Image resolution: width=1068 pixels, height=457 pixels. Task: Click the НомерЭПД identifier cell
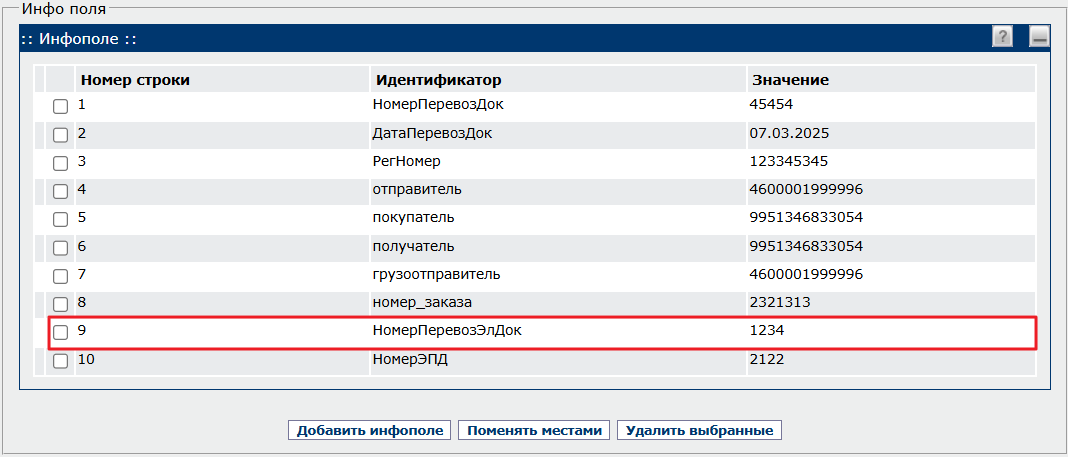[x=409, y=359]
